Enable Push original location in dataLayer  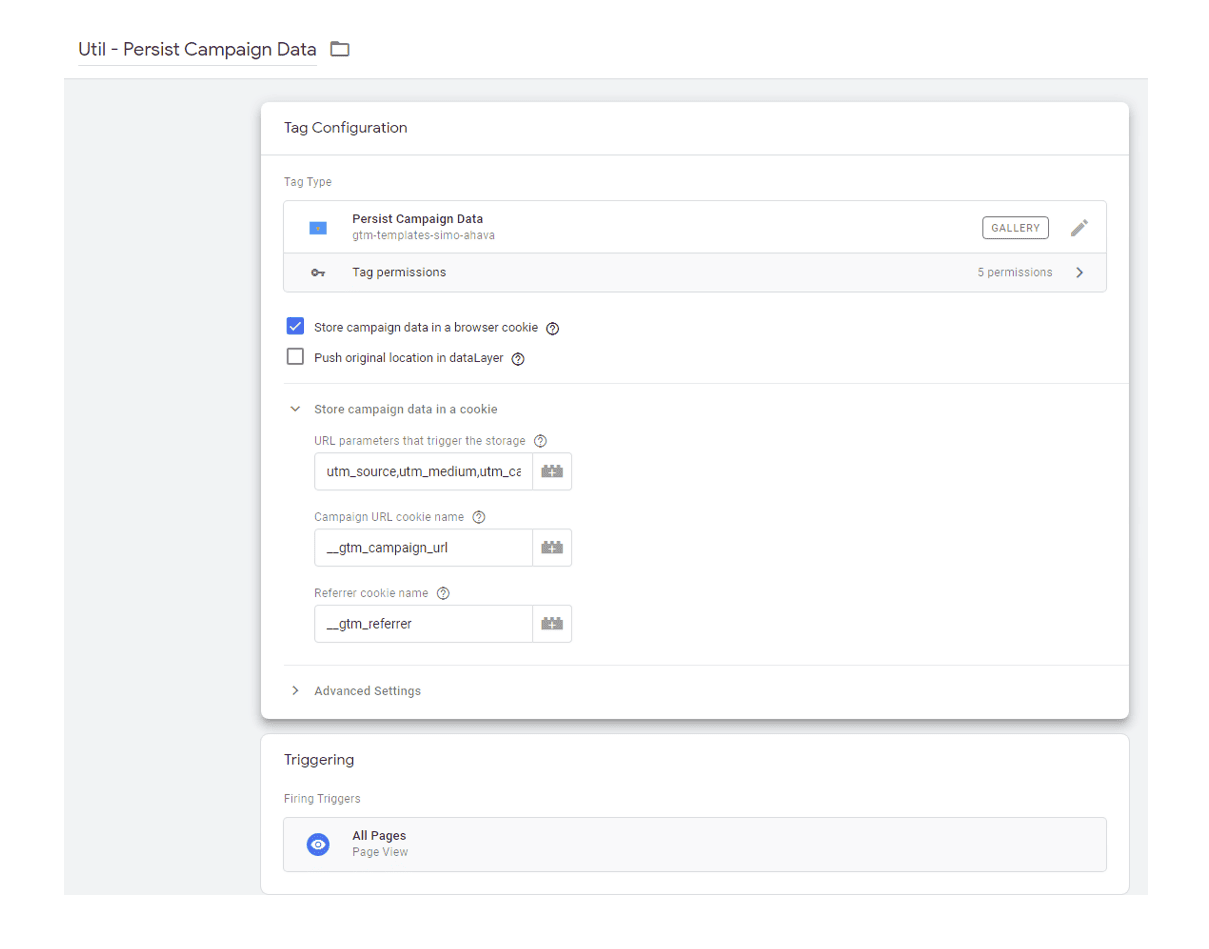(x=295, y=357)
